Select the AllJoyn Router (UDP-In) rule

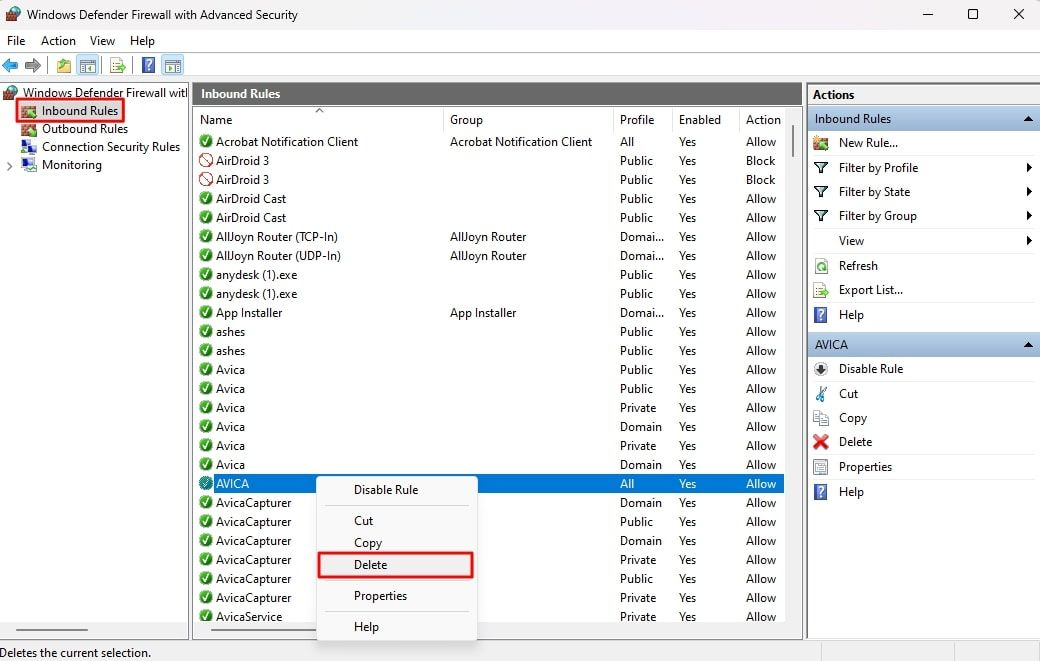[x=491, y=256]
